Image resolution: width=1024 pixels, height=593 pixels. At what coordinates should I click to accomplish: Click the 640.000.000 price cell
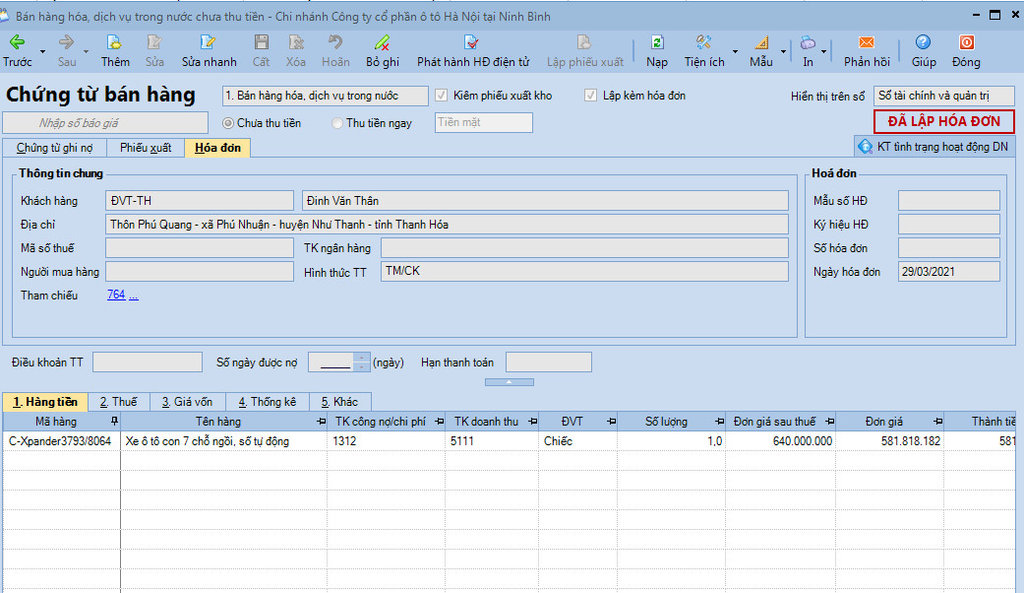coord(780,441)
